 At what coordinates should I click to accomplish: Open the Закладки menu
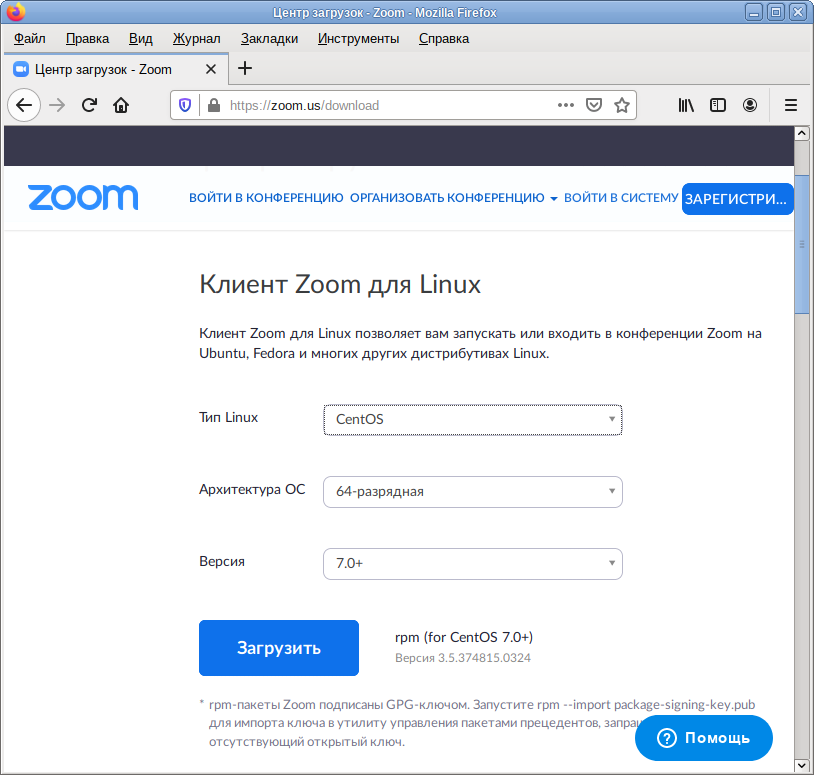click(269, 38)
